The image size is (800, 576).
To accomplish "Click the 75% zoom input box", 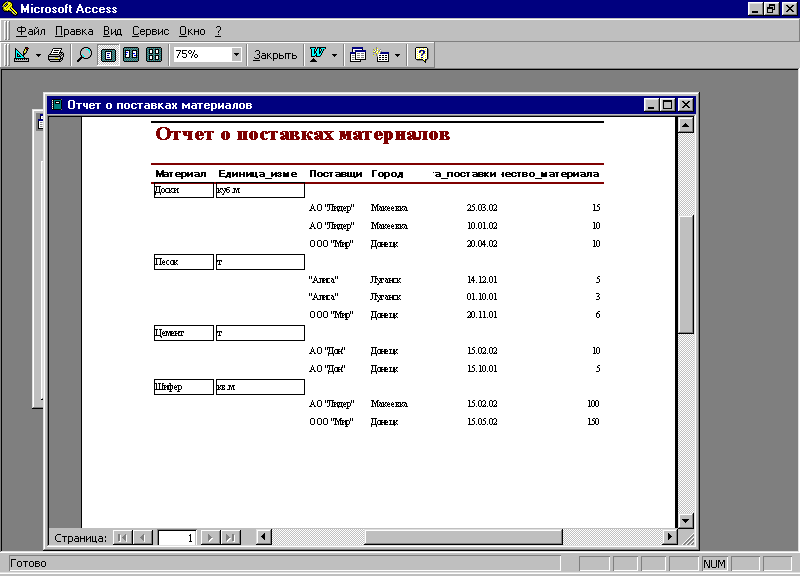I will pos(202,54).
